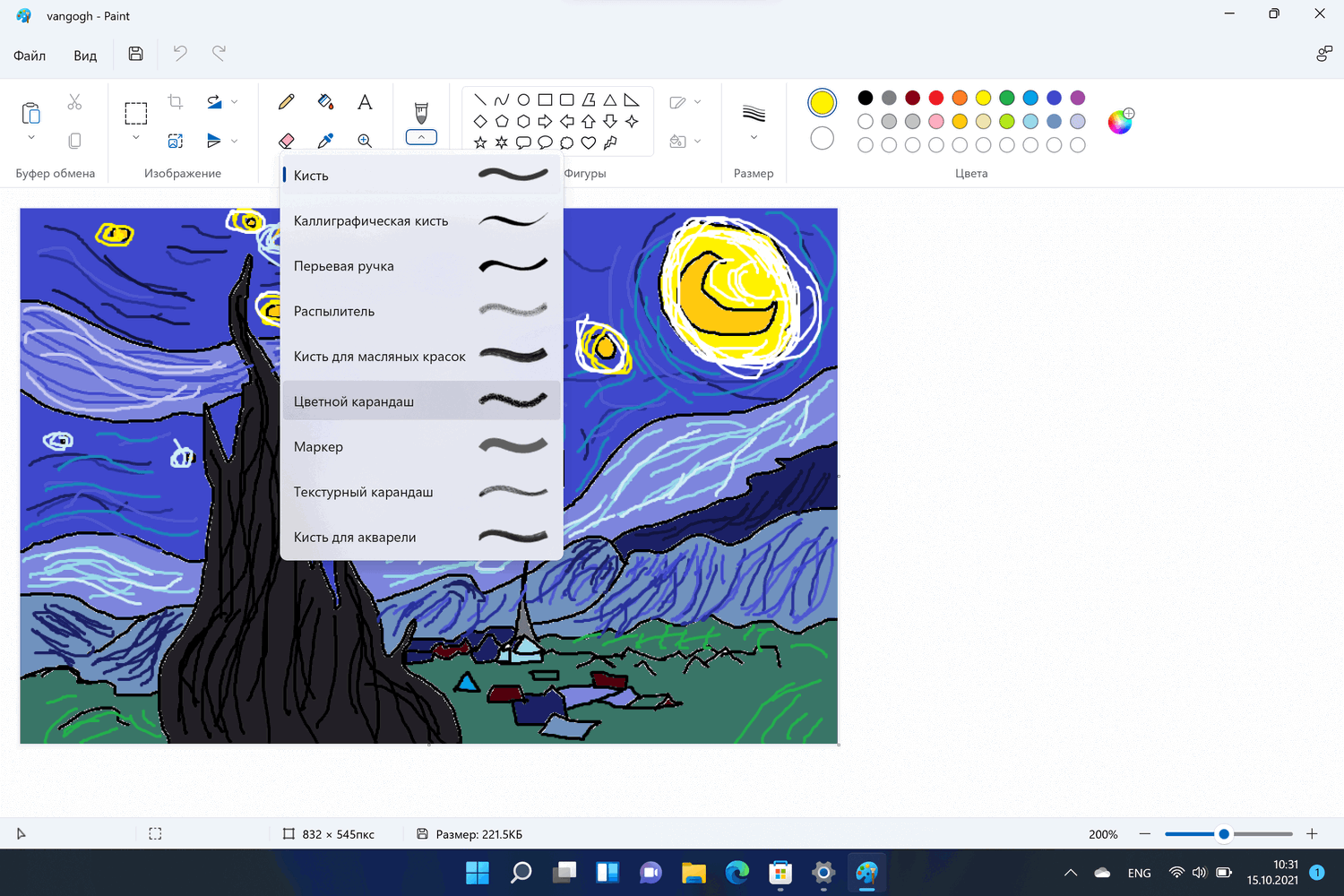
Task: Select the Text tool
Action: (x=365, y=102)
